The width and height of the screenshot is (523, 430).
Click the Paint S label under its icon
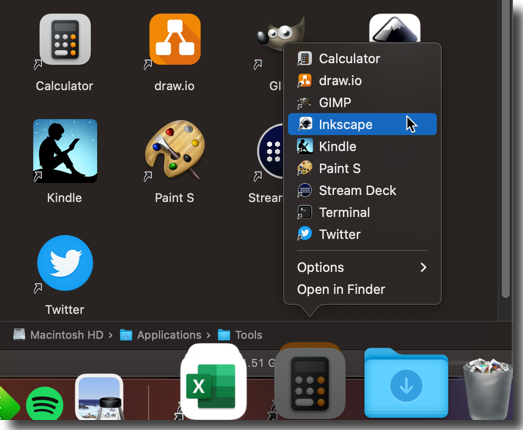click(x=174, y=198)
